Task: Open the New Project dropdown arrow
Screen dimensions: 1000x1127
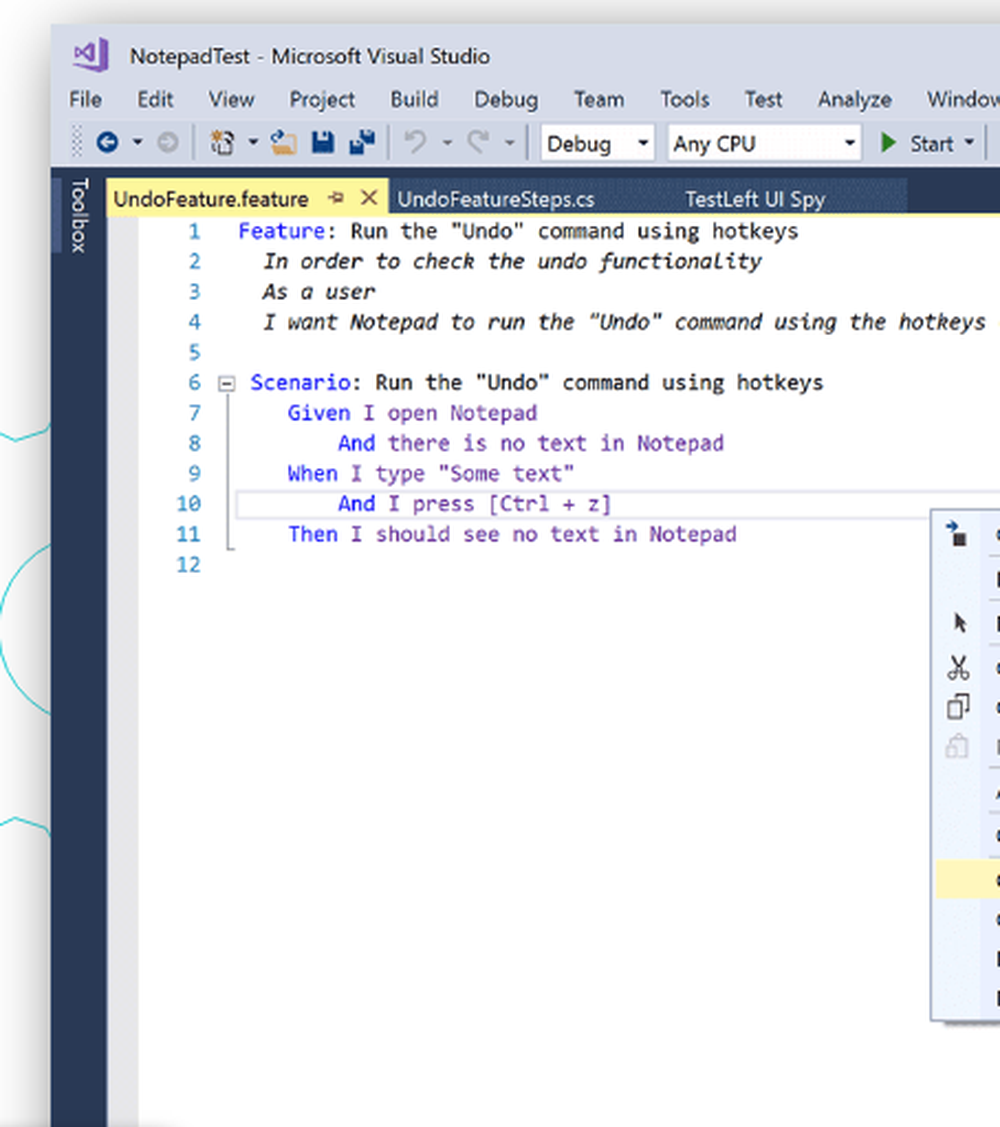Action: (x=253, y=142)
